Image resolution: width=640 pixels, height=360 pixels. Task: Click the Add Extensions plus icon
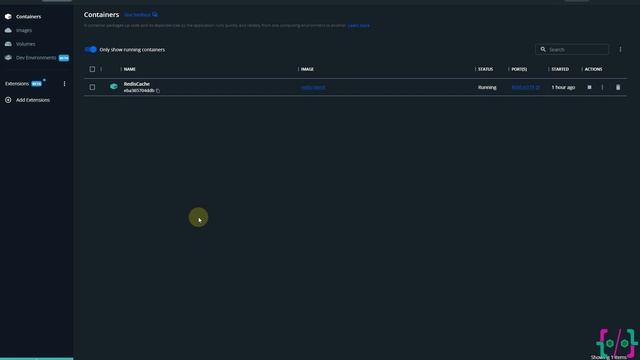[8, 100]
